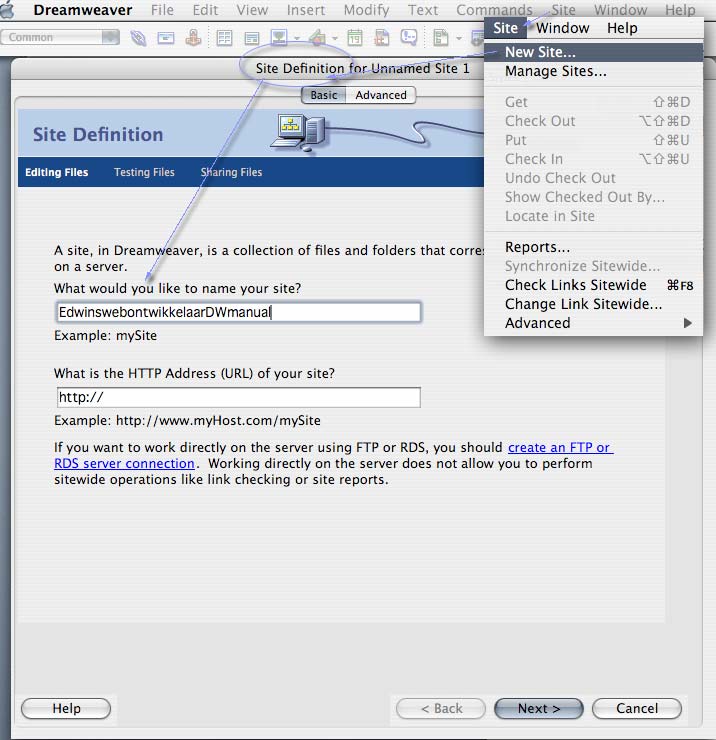Image resolution: width=716 pixels, height=740 pixels.
Task: Choose Change Link Sitewide...
Action: 594,304
